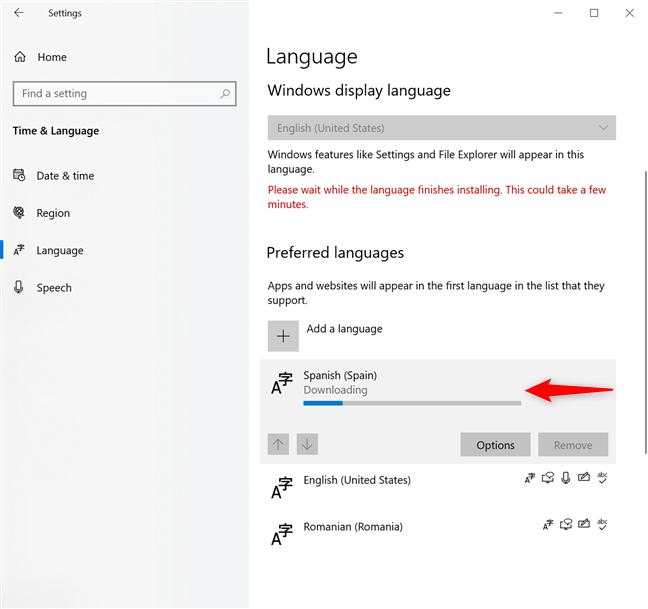Focus the Find a setting search box
Image resolution: width=648 pixels, height=609 pixels.
click(x=124, y=94)
